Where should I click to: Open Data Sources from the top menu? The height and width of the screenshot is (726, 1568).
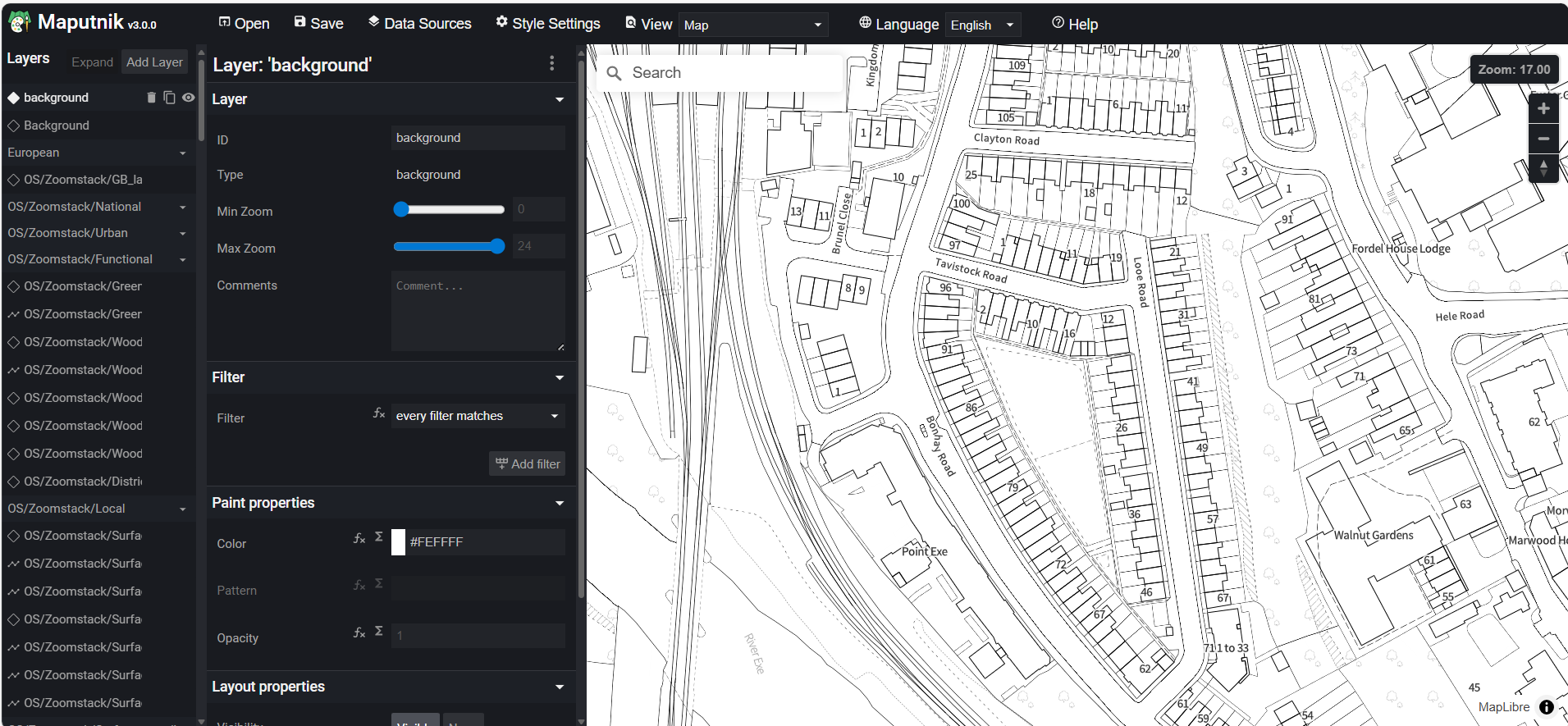coord(419,24)
